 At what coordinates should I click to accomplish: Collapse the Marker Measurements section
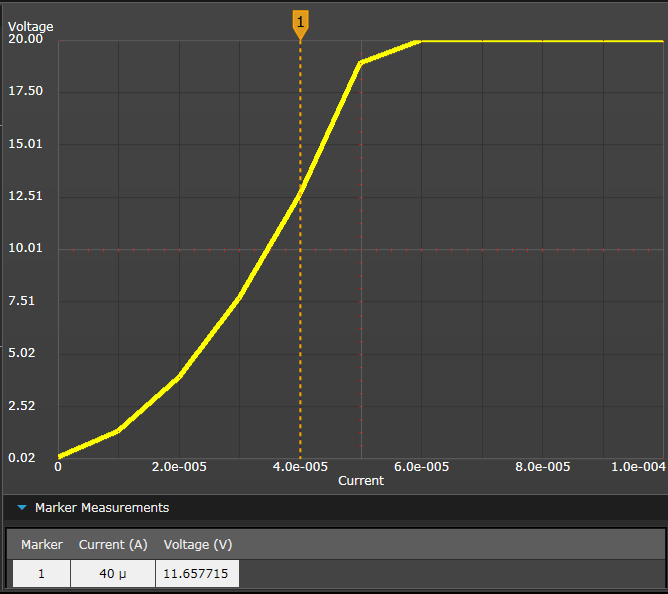pos(22,507)
